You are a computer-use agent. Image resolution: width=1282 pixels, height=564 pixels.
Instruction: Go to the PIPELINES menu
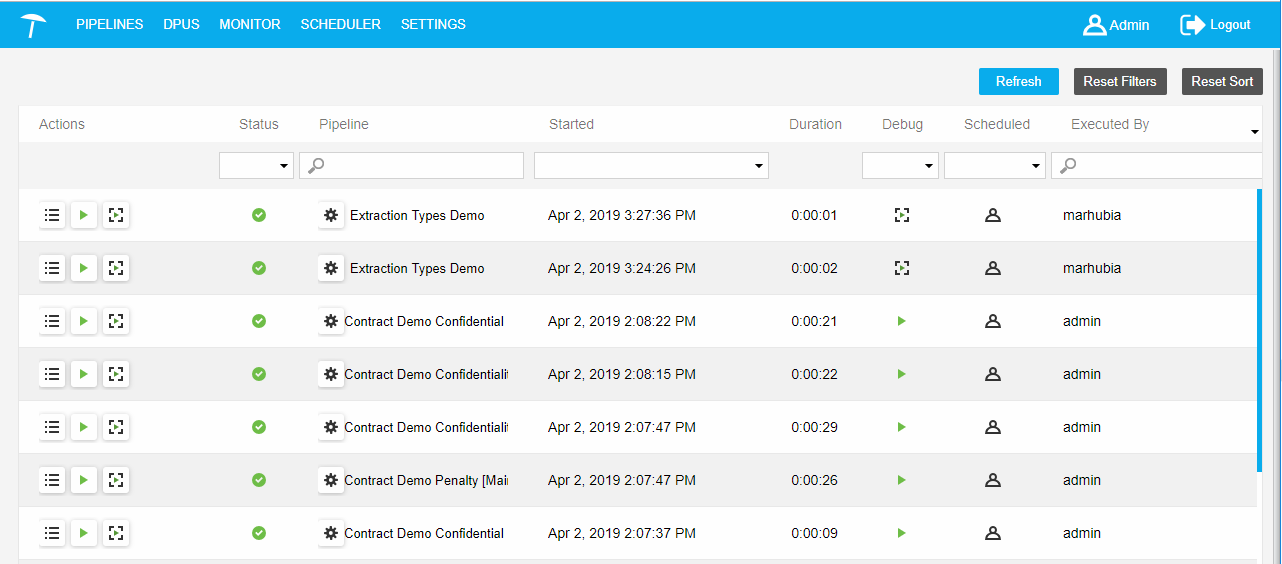point(110,25)
